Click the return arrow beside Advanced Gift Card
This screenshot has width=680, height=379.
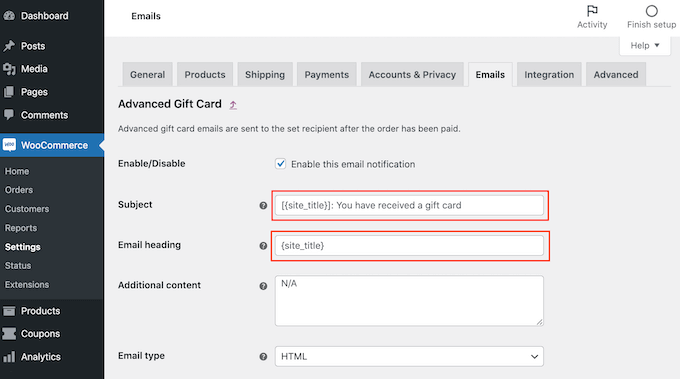click(x=233, y=105)
